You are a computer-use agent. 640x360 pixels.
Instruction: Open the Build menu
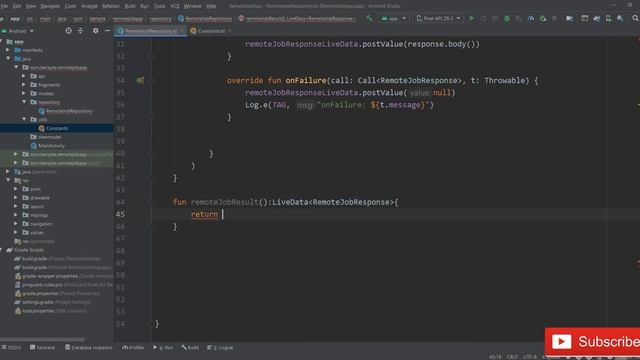130,6
